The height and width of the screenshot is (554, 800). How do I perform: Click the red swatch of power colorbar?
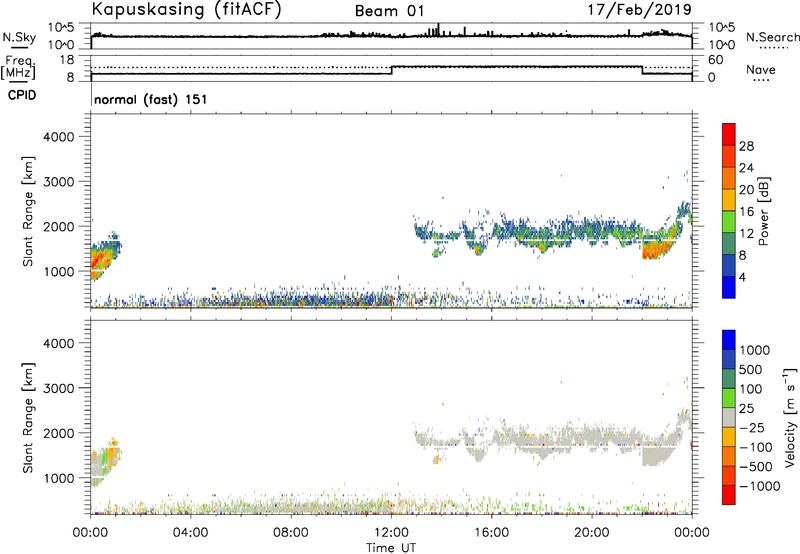(729, 134)
